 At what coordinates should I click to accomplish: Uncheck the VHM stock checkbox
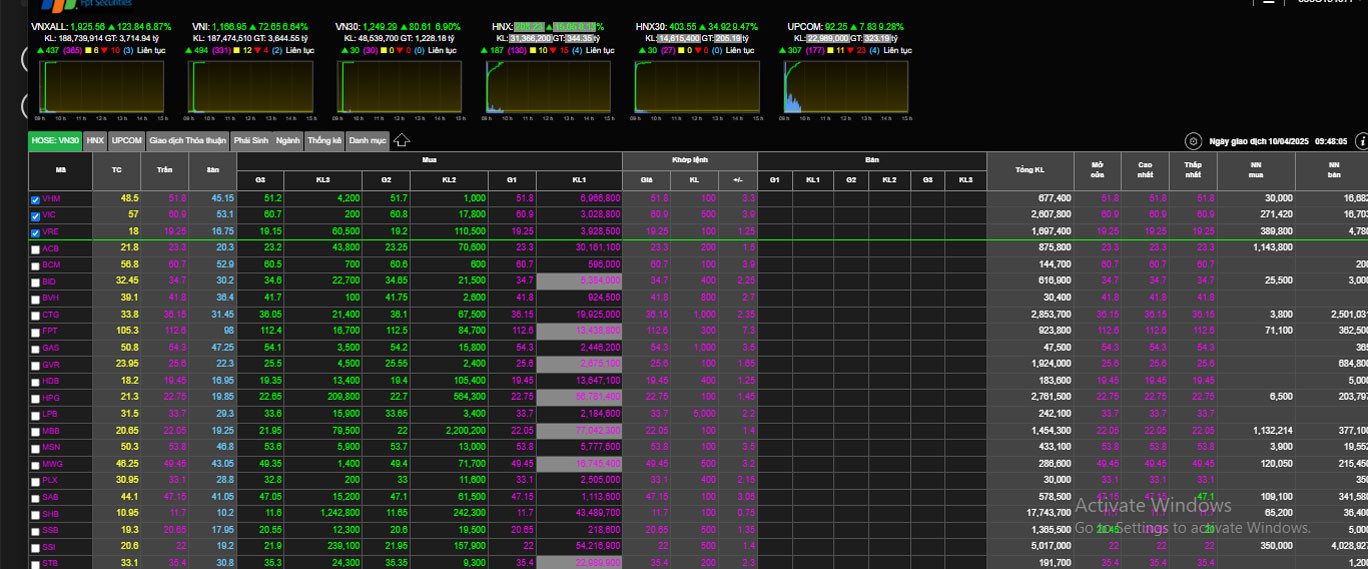[36, 199]
